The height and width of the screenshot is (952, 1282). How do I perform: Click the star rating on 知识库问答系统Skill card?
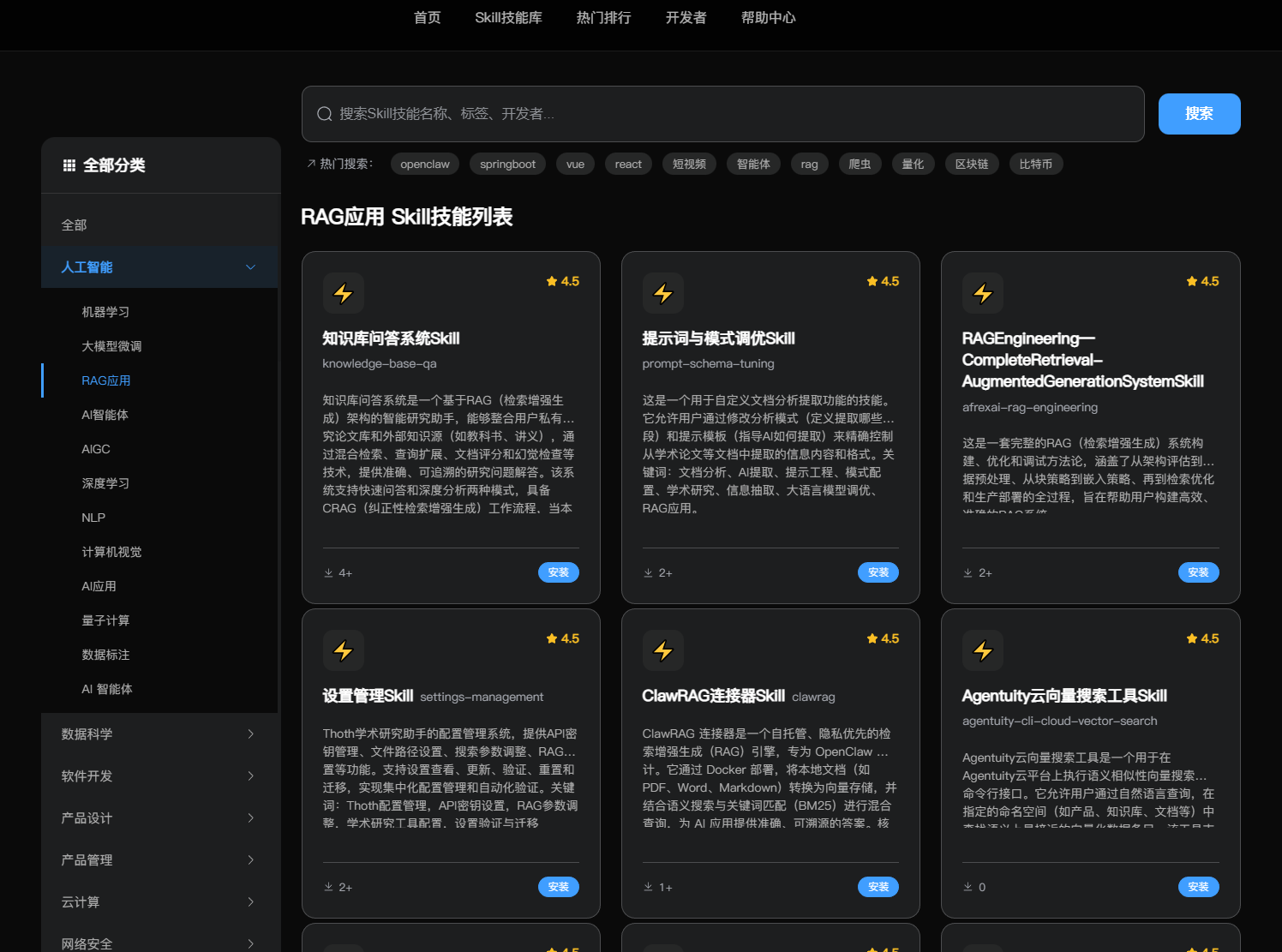pos(561,280)
